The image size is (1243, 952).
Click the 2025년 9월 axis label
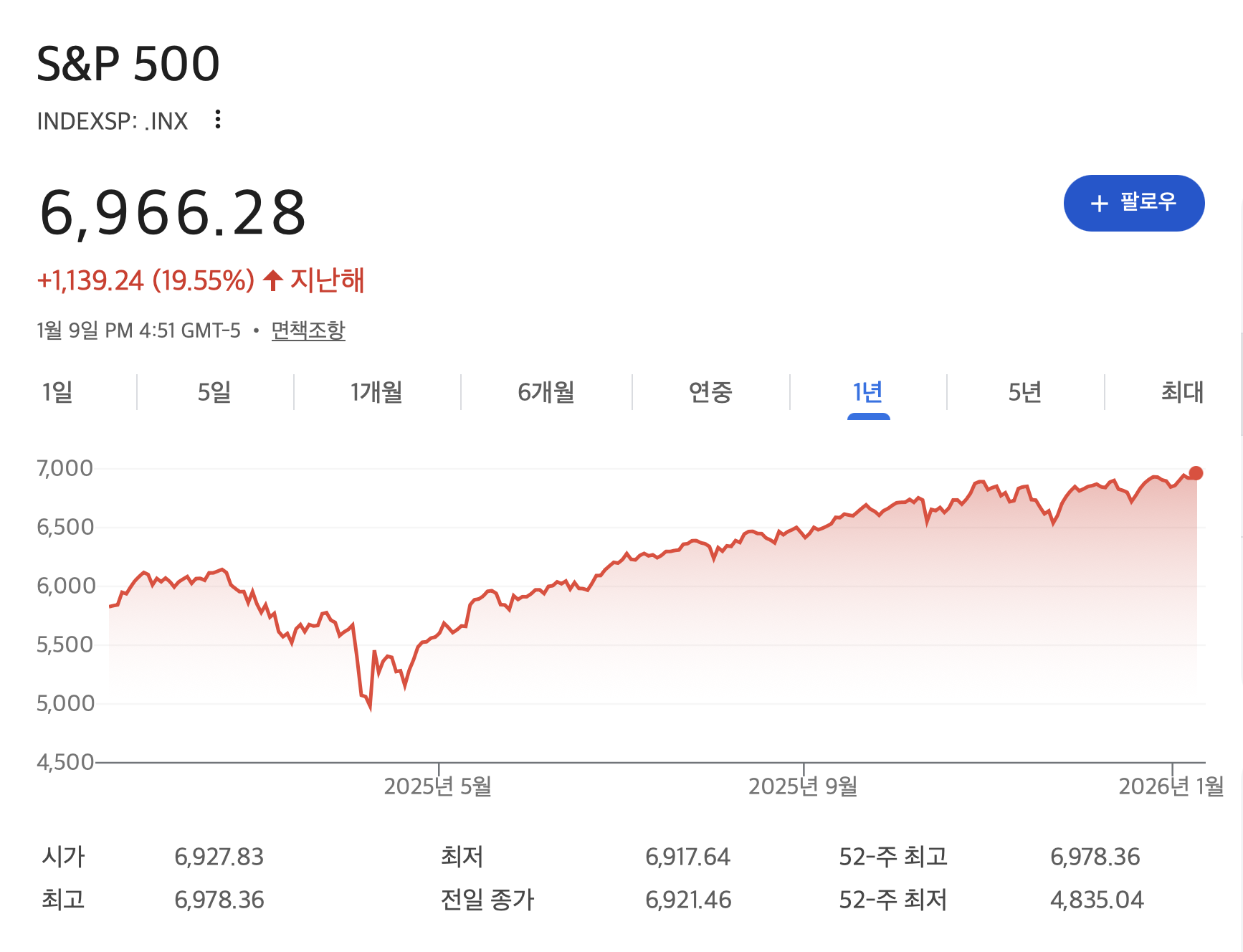(x=803, y=786)
